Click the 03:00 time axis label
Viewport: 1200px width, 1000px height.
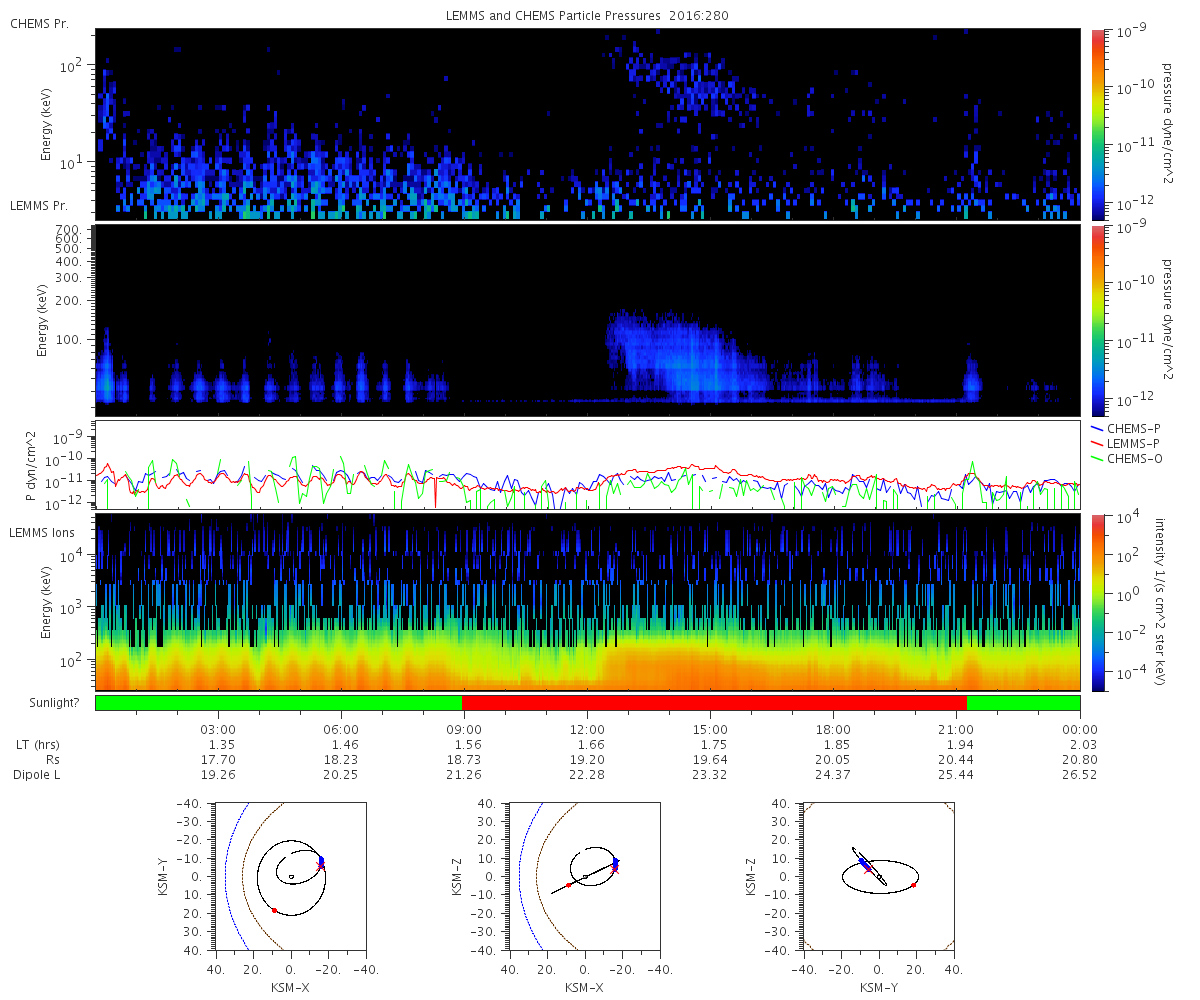(218, 729)
